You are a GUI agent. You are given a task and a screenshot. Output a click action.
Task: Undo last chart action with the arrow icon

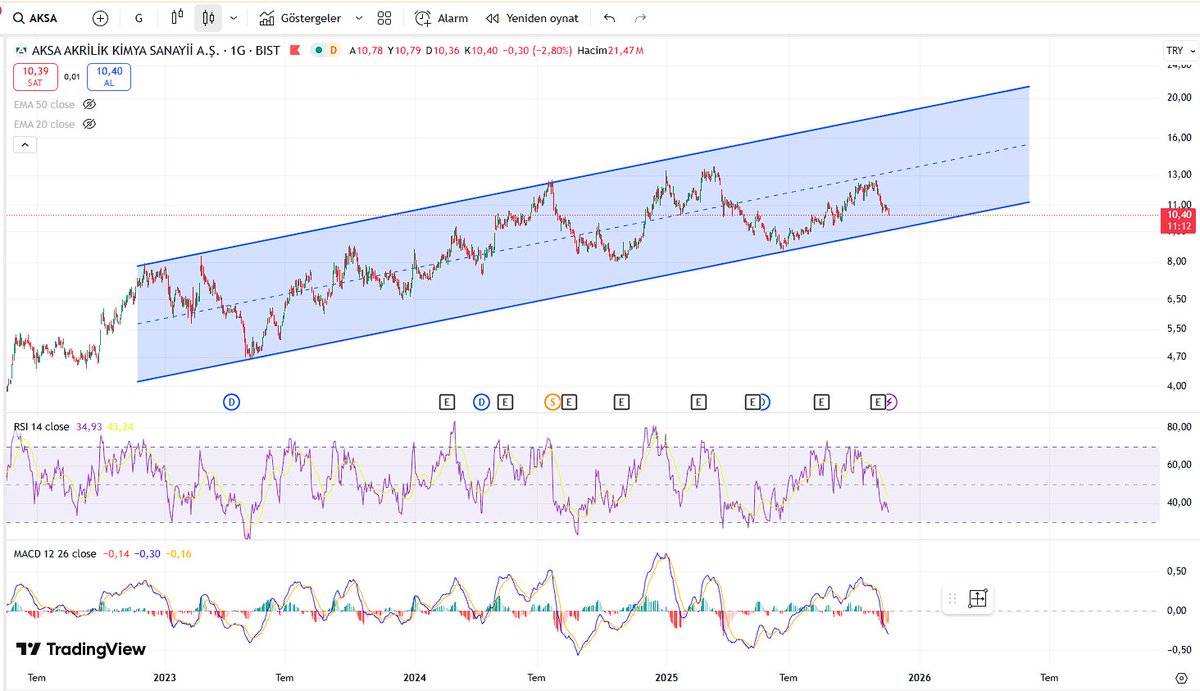609,17
